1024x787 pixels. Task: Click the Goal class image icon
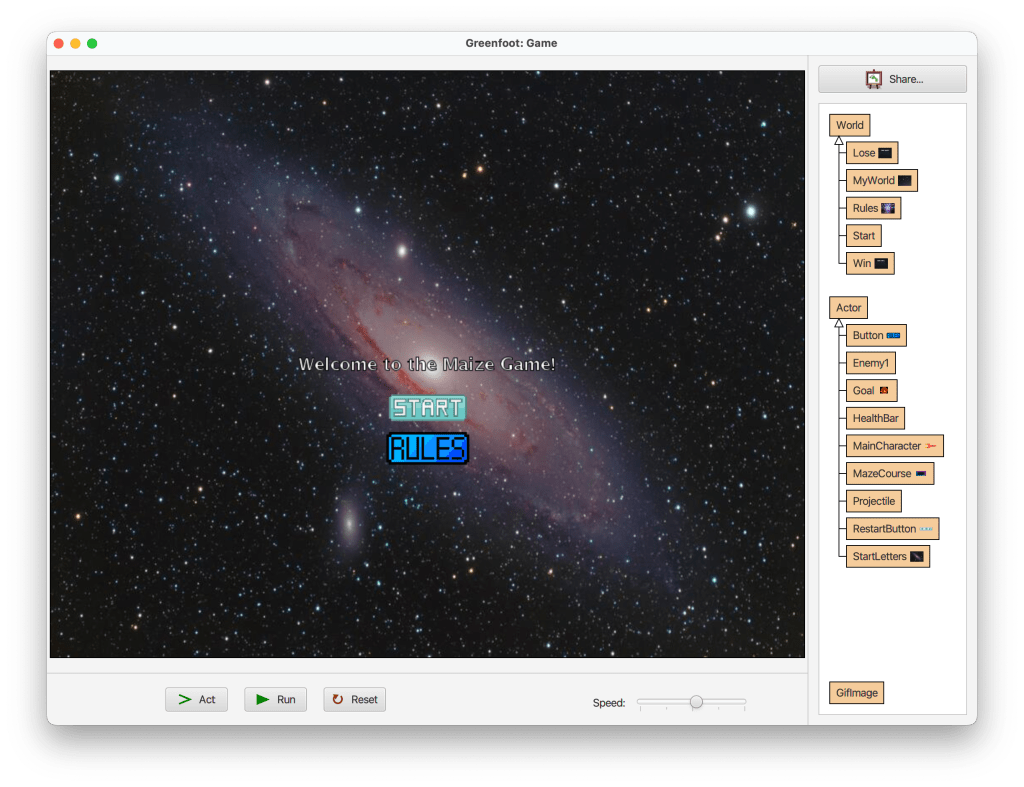click(x=884, y=391)
